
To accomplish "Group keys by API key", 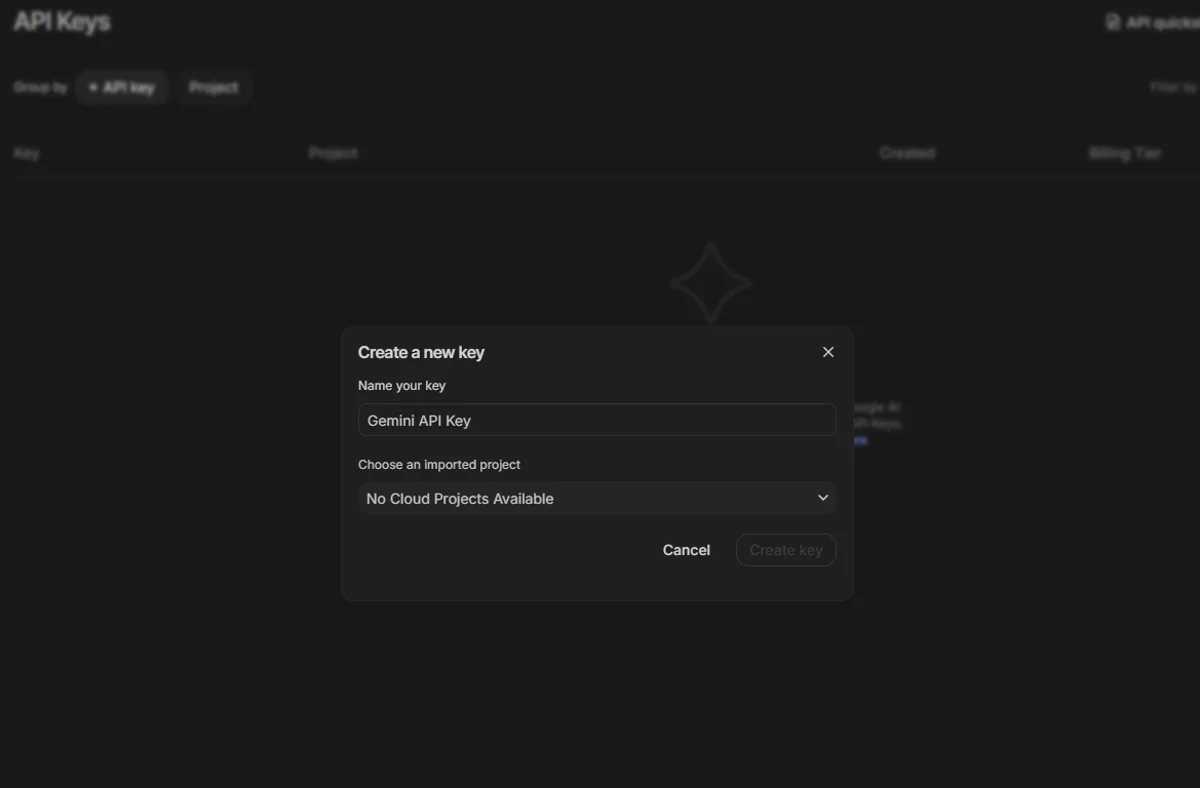I will (122, 88).
